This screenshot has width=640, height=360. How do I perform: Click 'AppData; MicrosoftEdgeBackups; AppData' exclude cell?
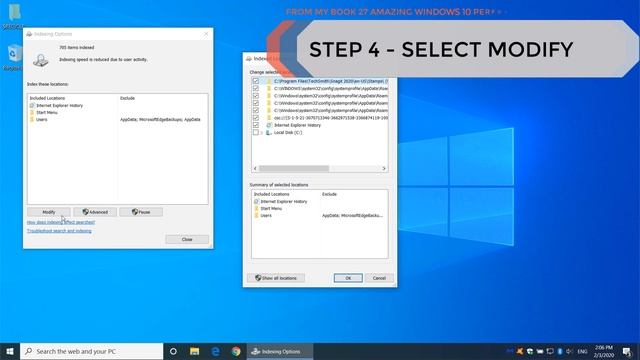point(160,120)
